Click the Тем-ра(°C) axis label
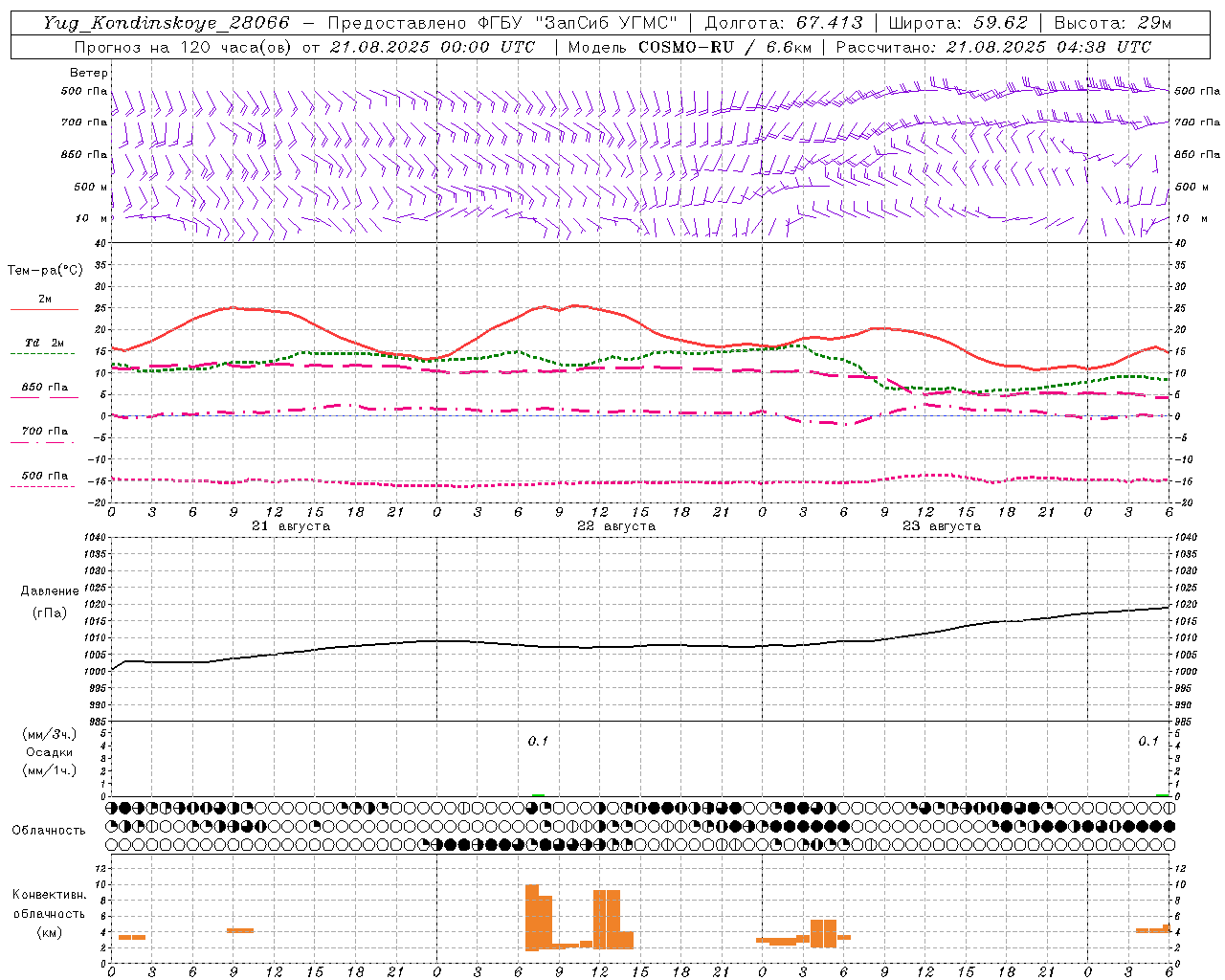This screenshot has width=1225, height=980. click(45, 271)
